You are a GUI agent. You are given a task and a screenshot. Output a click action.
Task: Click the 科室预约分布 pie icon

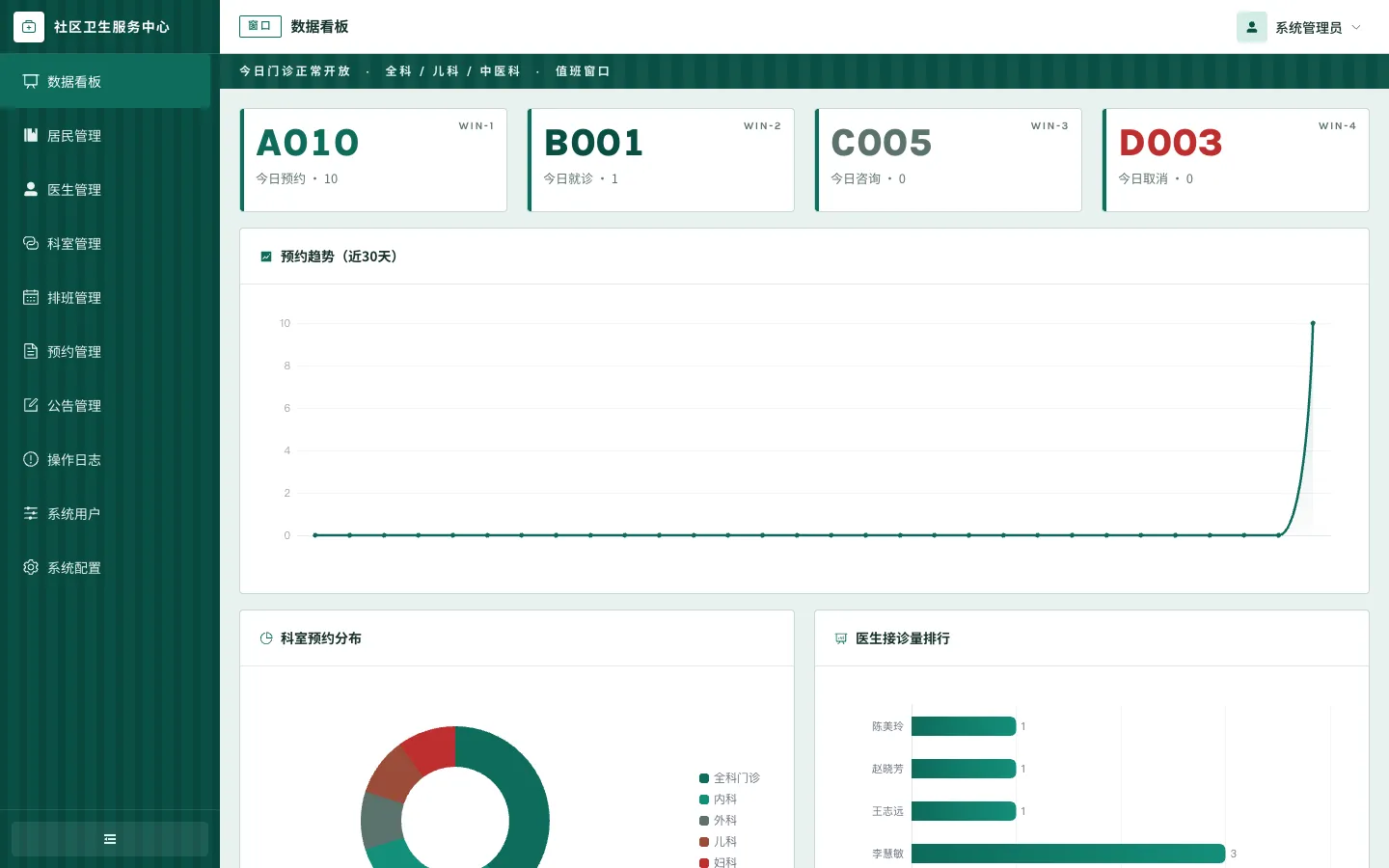[x=266, y=638]
